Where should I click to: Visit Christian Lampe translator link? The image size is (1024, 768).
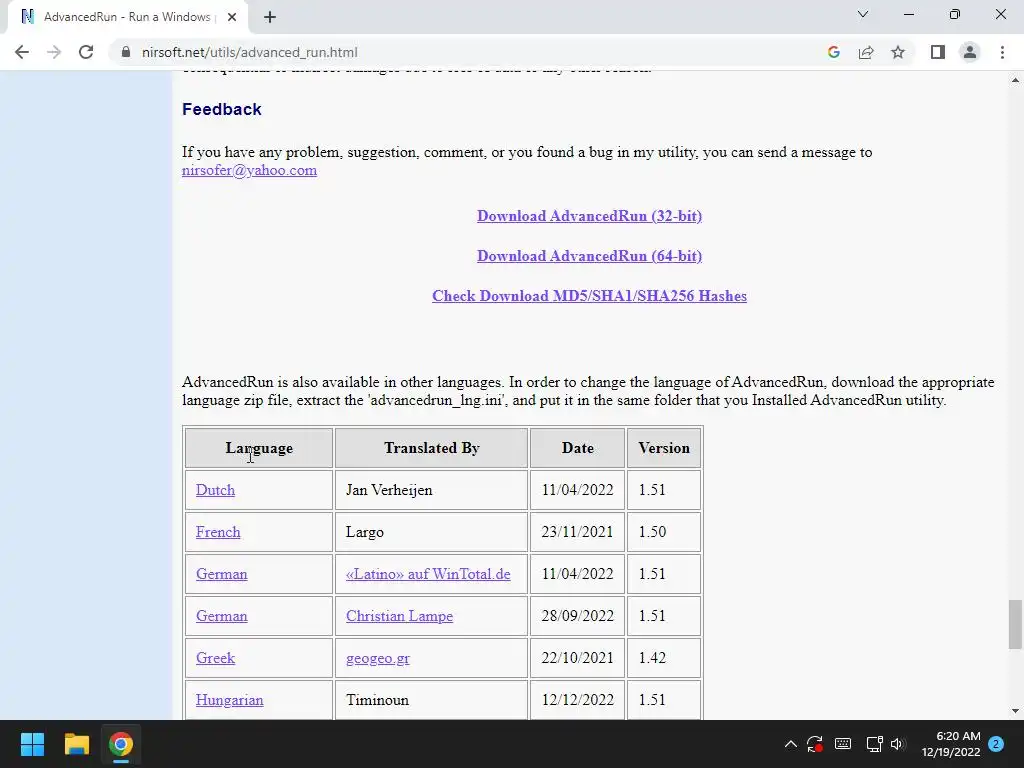click(x=400, y=616)
